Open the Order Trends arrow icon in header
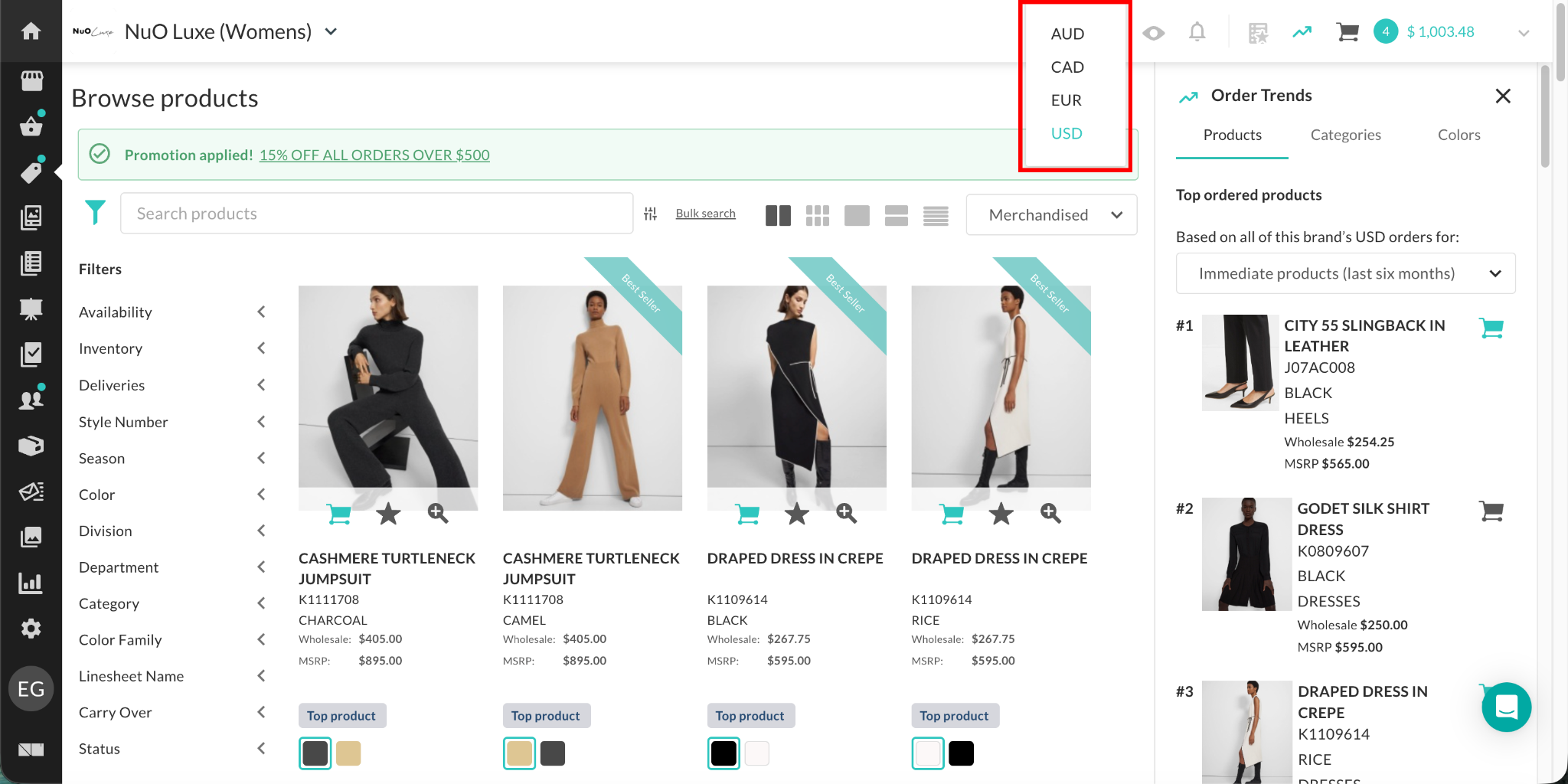This screenshot has height=784, width=1568. point(1302,32)
